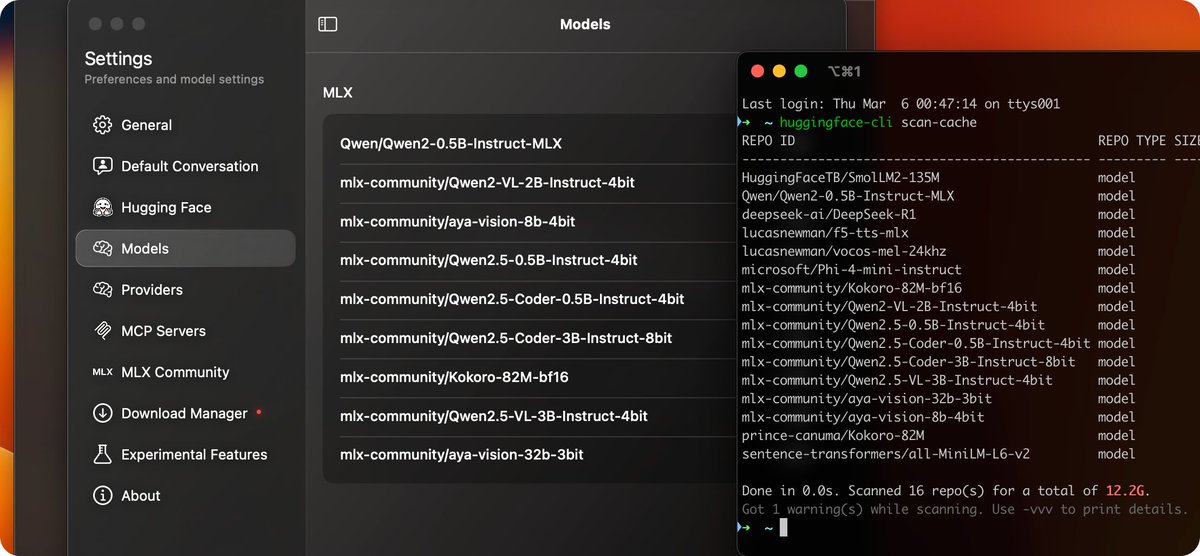
Task: Click prince-canuma/Kokoro-82M in Terminal output
Action: pos(833,435)
